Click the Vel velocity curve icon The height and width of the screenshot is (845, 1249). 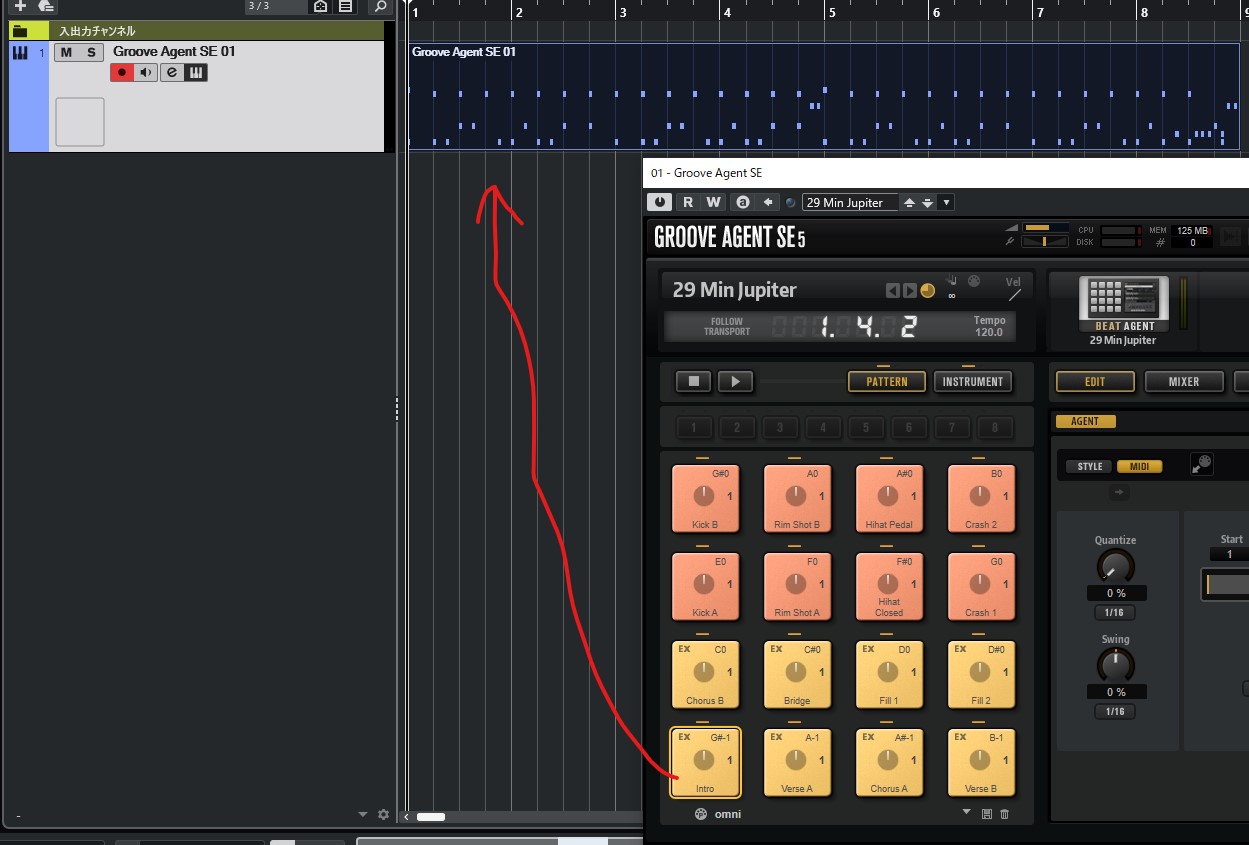pyautogui.click(x=1015, y=295)
